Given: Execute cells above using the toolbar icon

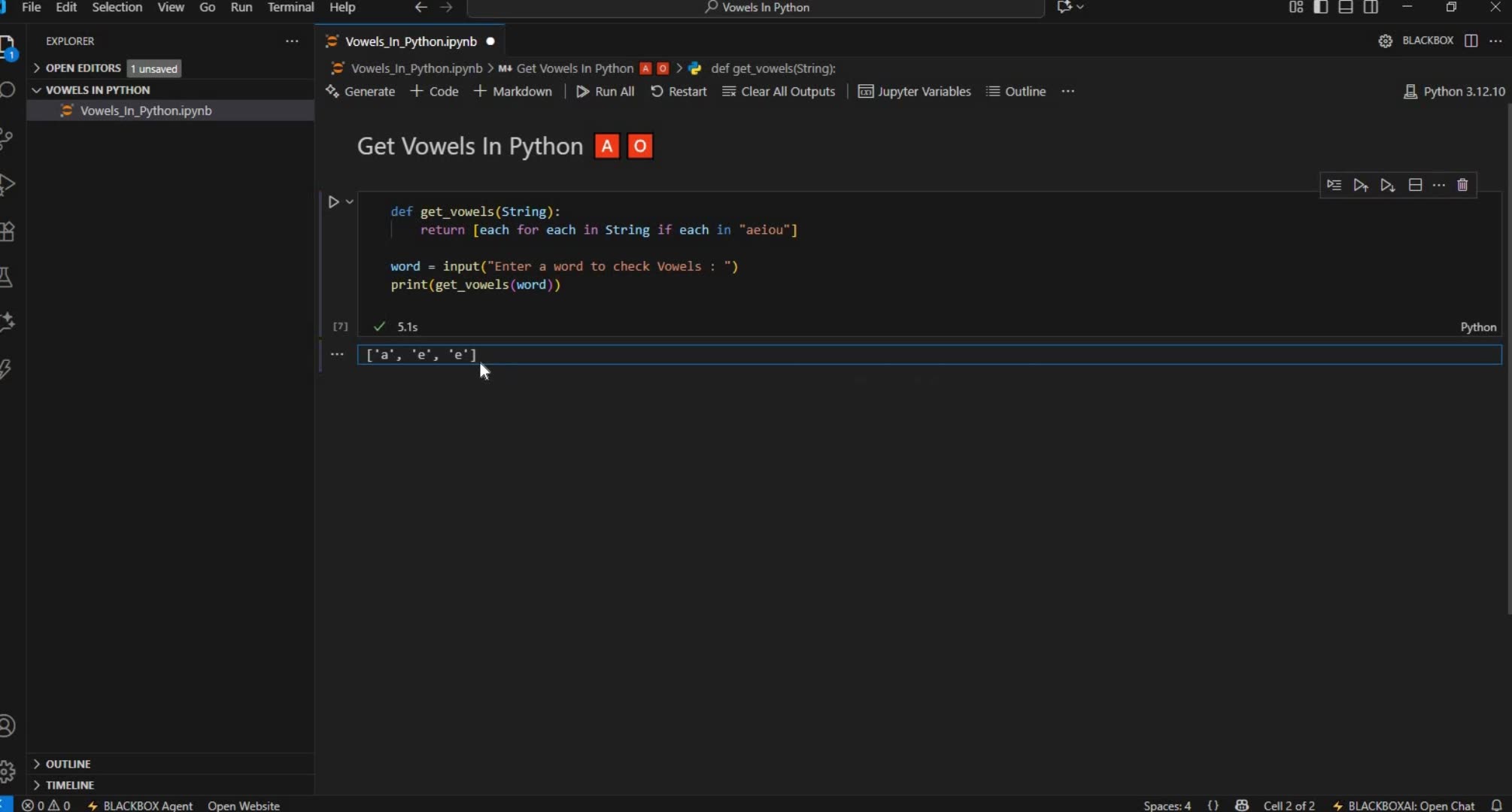Looking at the screenshot, I should (1361, 185).
